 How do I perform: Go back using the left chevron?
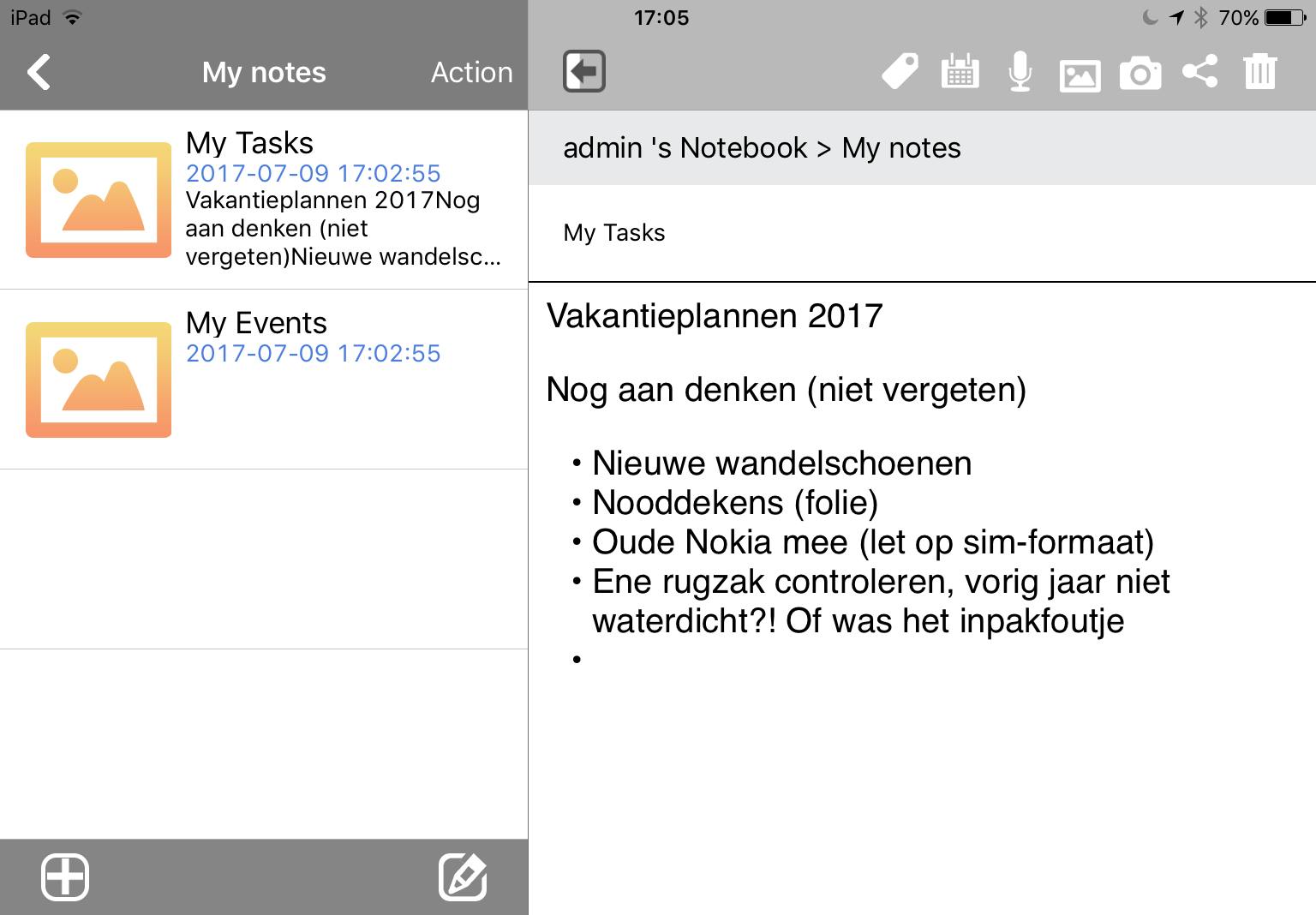[x=39, y=72]
